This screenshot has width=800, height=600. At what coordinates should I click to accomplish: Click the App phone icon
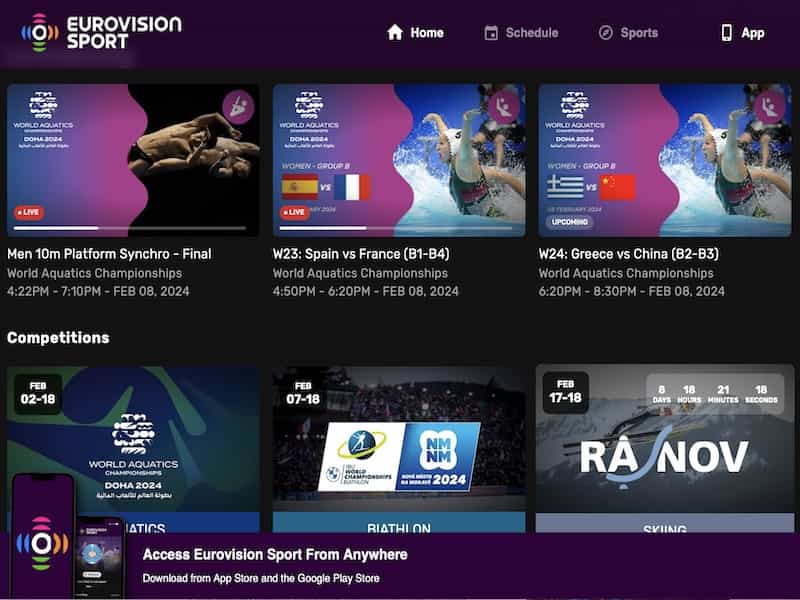coord(726,33)
